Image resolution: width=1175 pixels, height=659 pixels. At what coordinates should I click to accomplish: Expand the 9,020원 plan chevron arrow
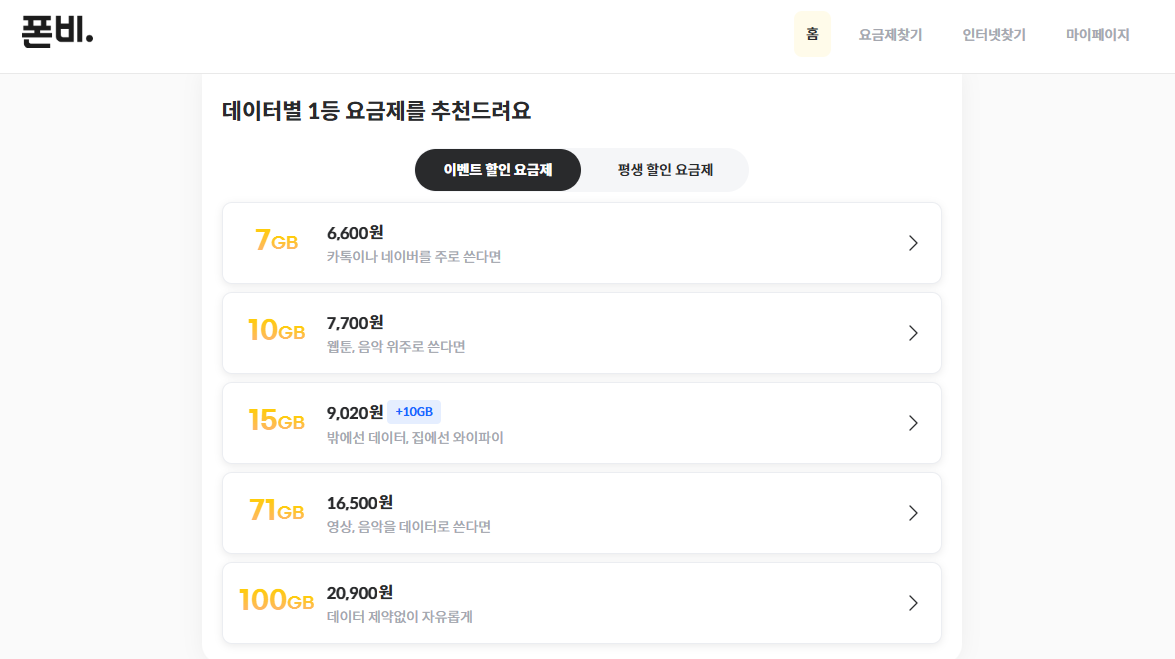[x=912, y=423]
